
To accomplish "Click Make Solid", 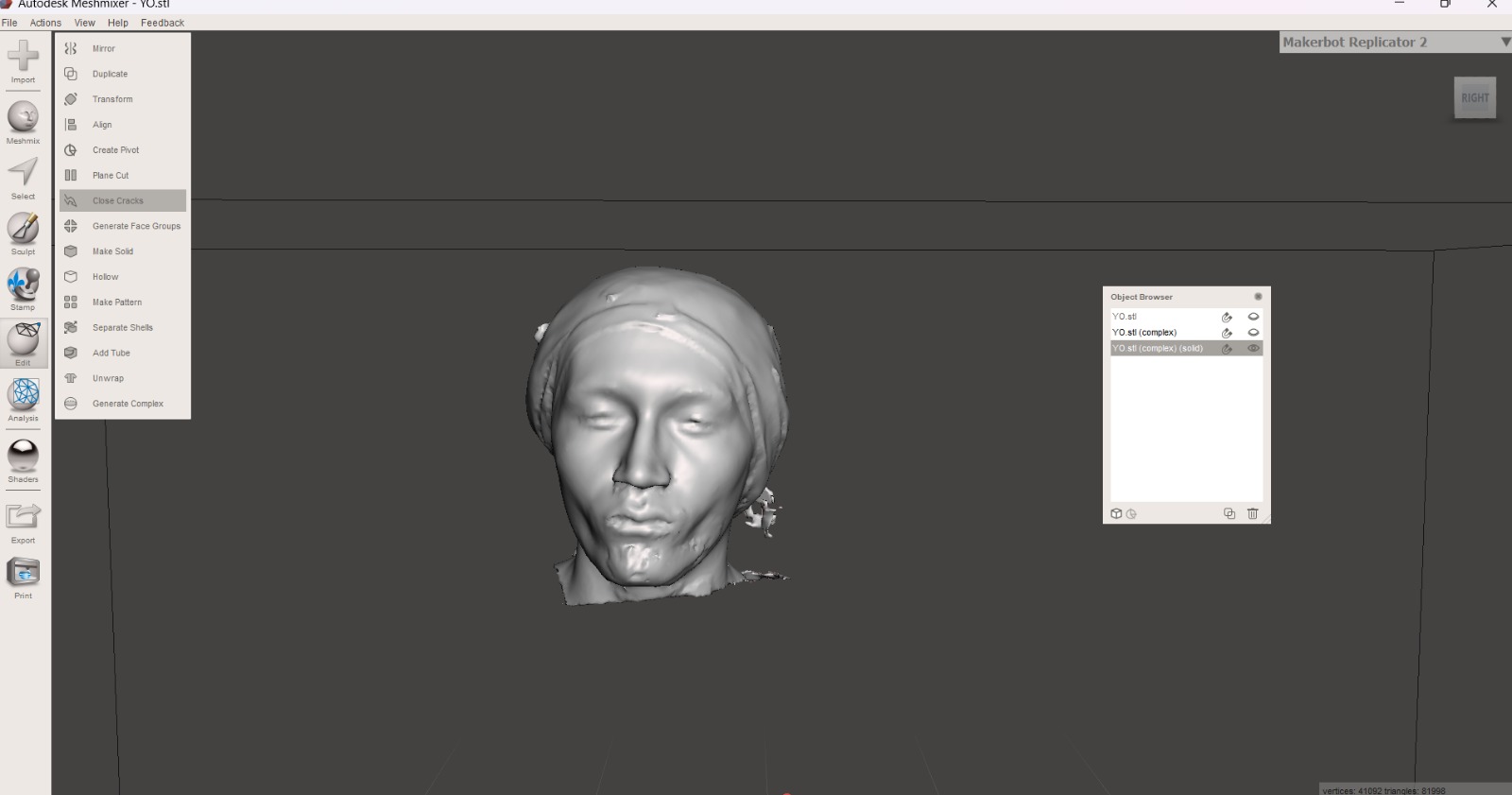I will coord(123,251).
